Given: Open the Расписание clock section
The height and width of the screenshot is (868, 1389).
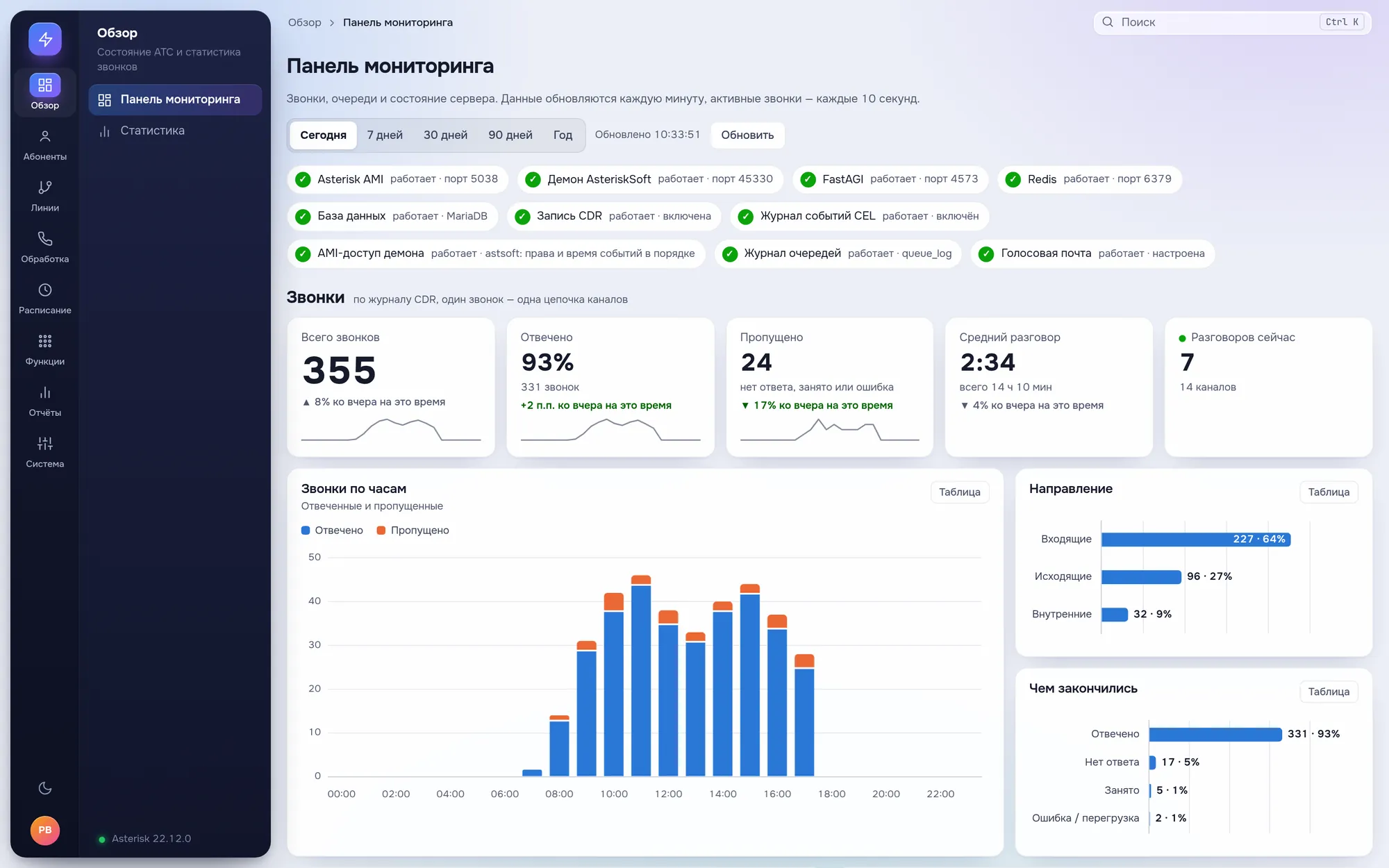Looking at the screenshot, I should click(45, 299).
